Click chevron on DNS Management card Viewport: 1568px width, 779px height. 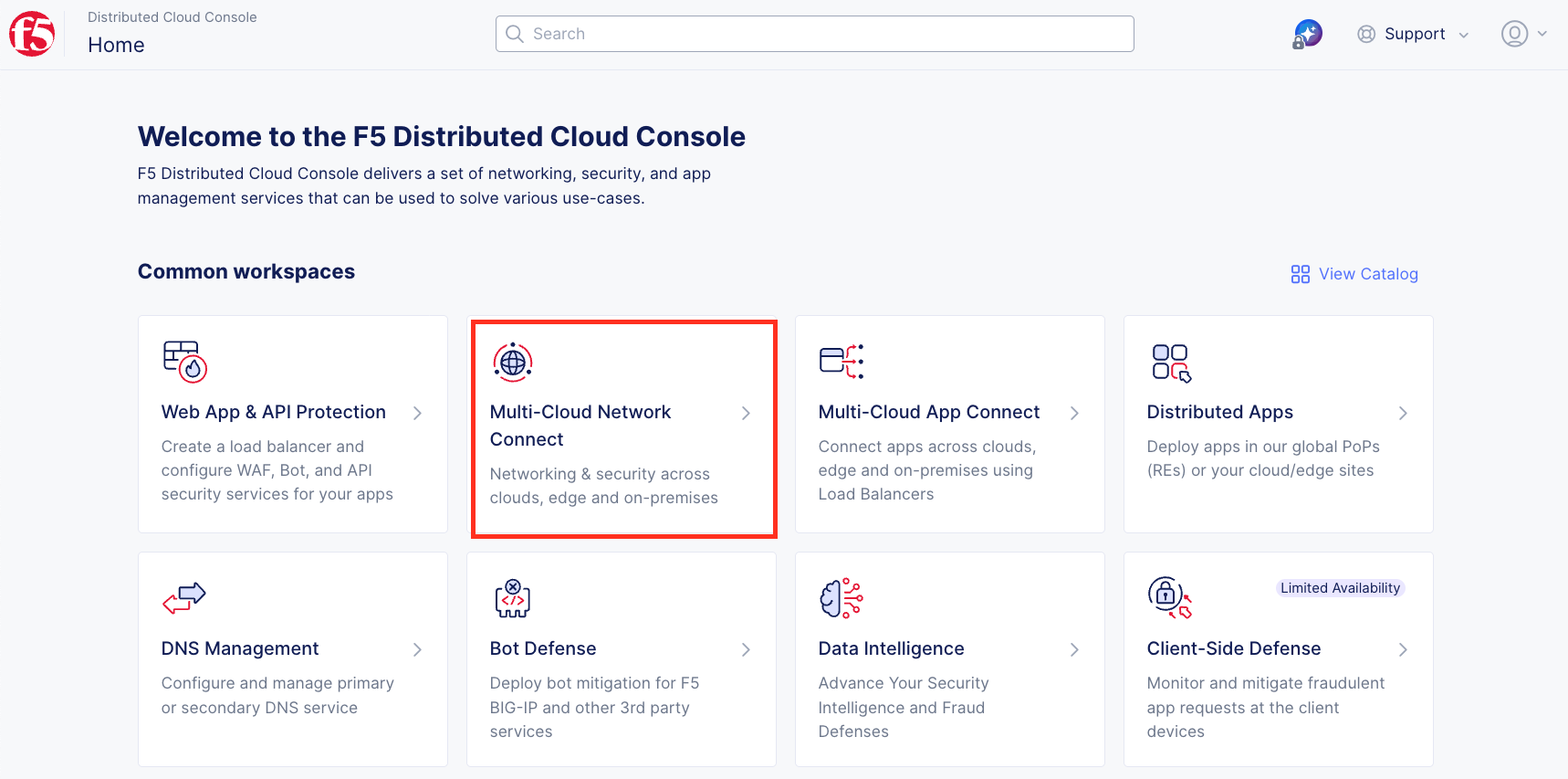[417, 649]
